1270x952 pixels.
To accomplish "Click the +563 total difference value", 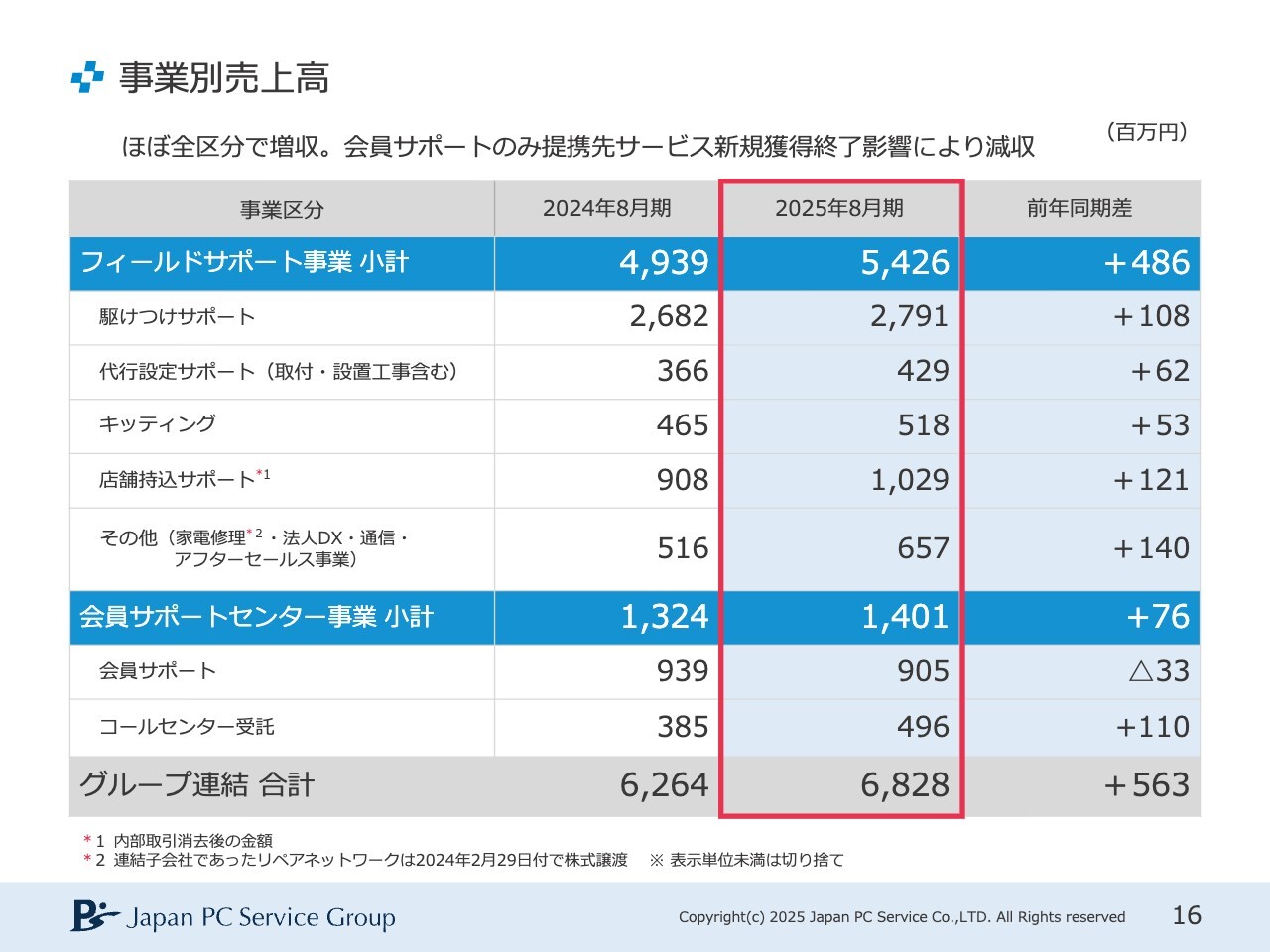I will pyautogui.click(x=1146, y=785).
